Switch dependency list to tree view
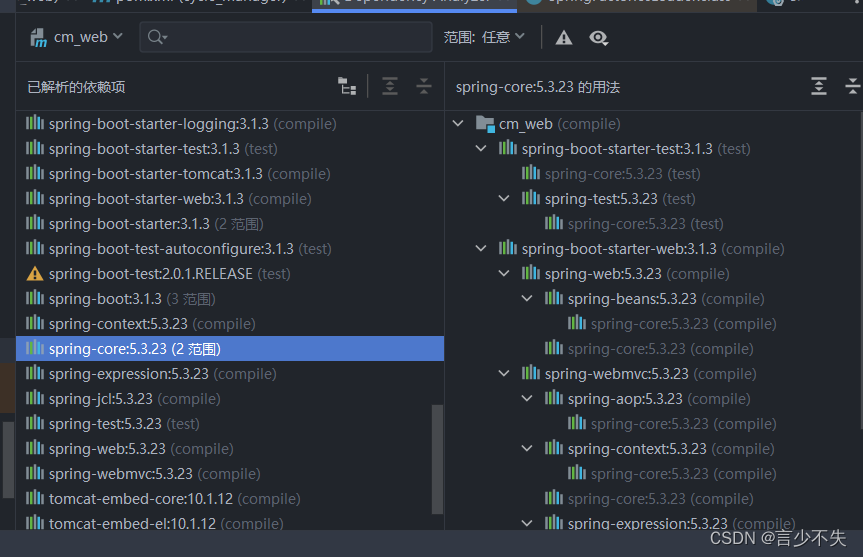 (347, 86)
